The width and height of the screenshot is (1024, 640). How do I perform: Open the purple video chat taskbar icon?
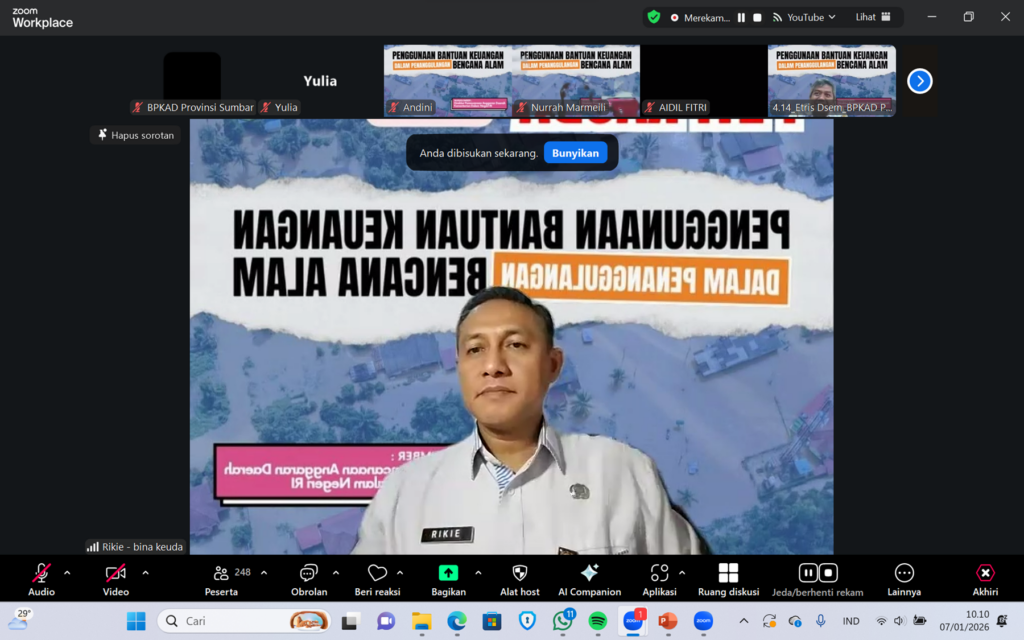point(386,621)
